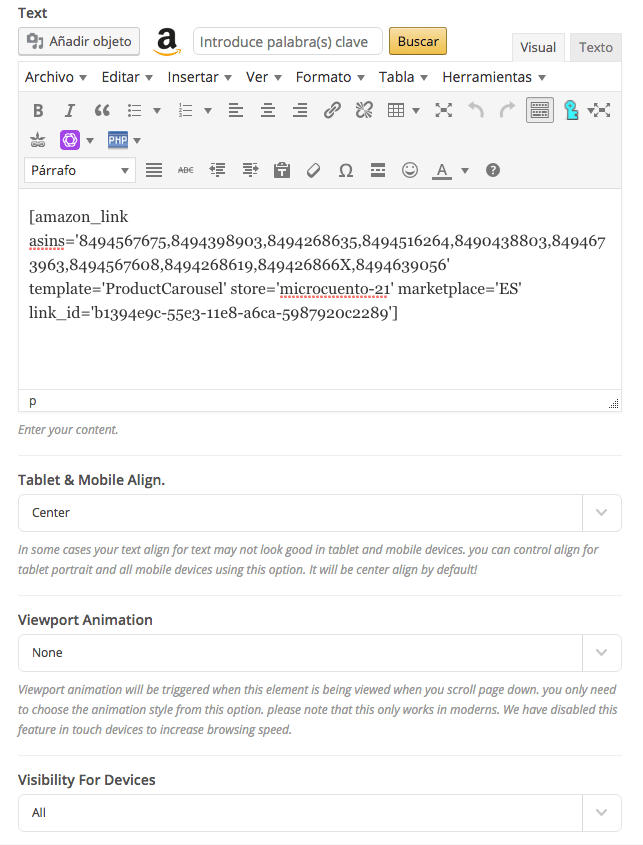This screenshot has height=845, width=643.
Task: Click inside the amazon_link shortcode text area
Action: click(x=320, y=288)
